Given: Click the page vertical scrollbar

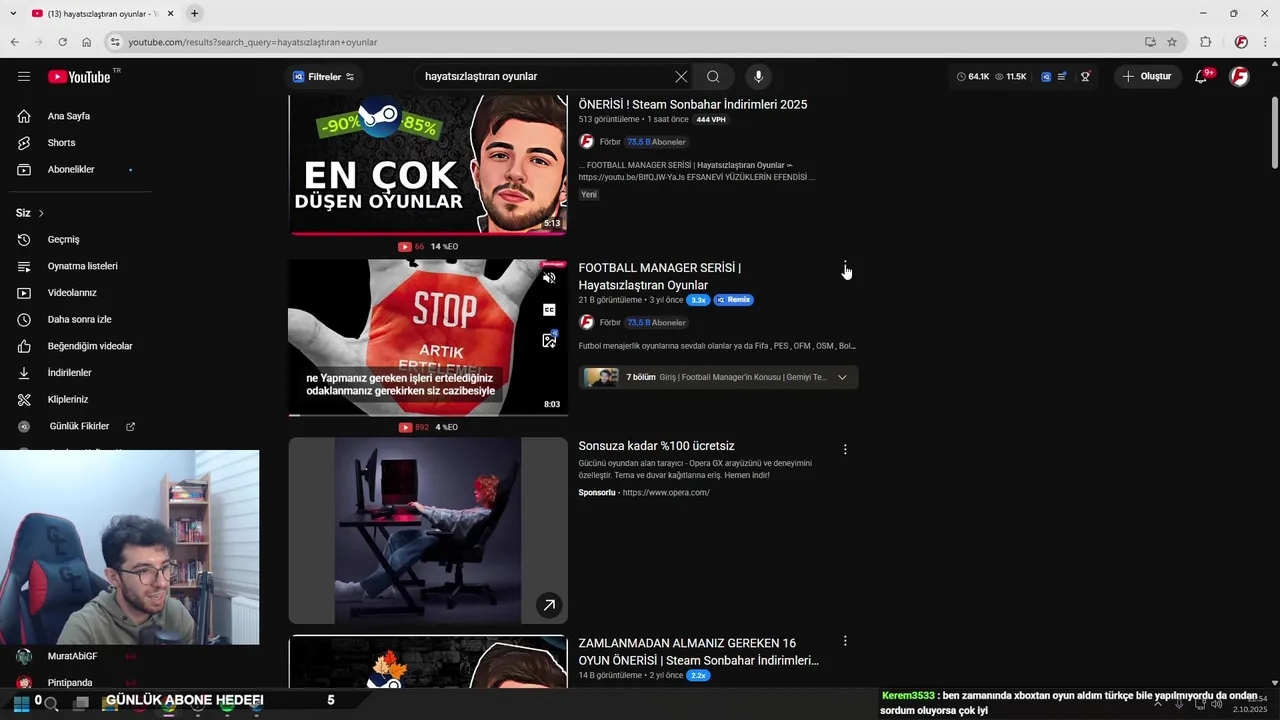Looking at the screenshot, I should coord(1274,133).
